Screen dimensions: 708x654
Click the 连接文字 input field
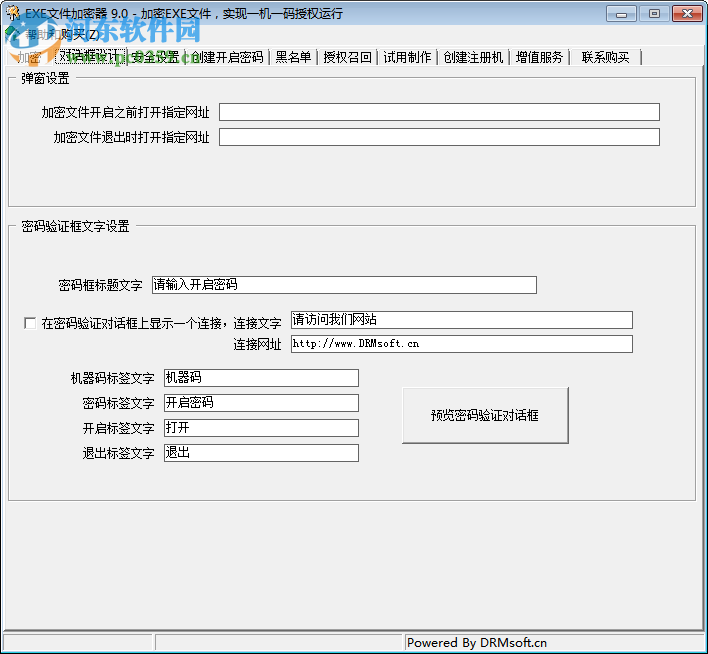tap(461, 320)
